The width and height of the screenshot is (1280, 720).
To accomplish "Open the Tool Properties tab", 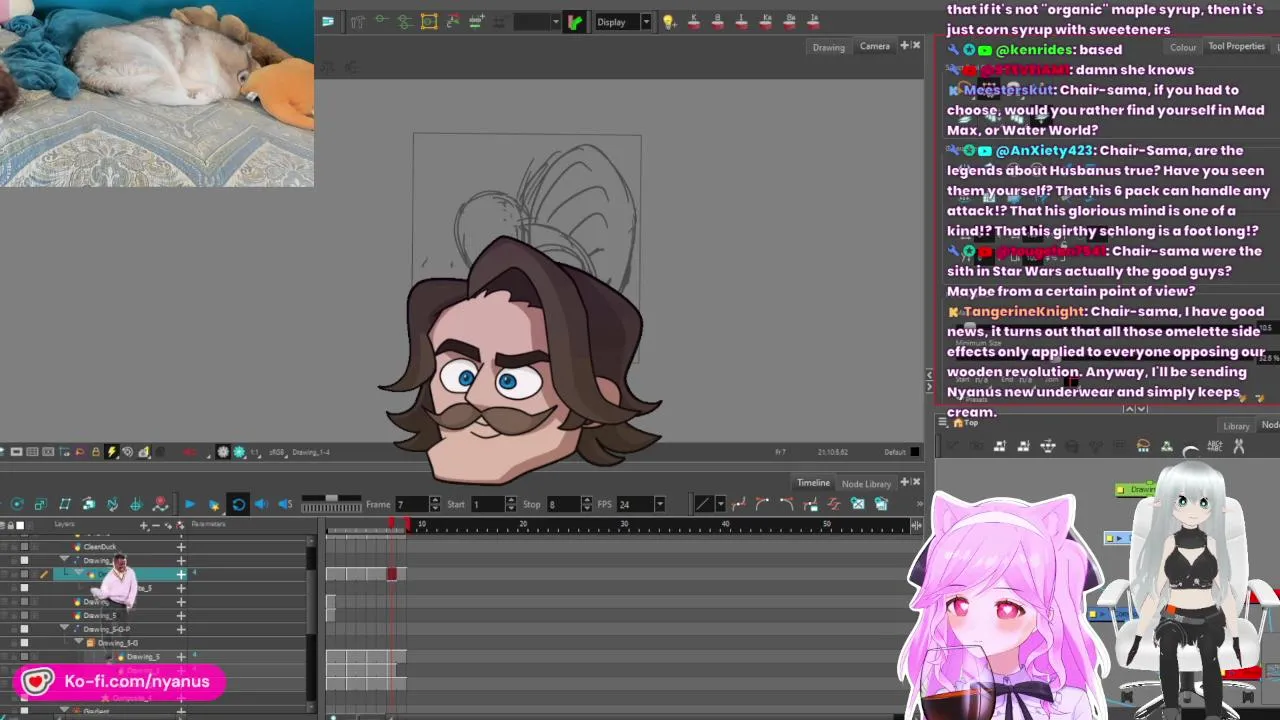I will [x=1237, y=46].
